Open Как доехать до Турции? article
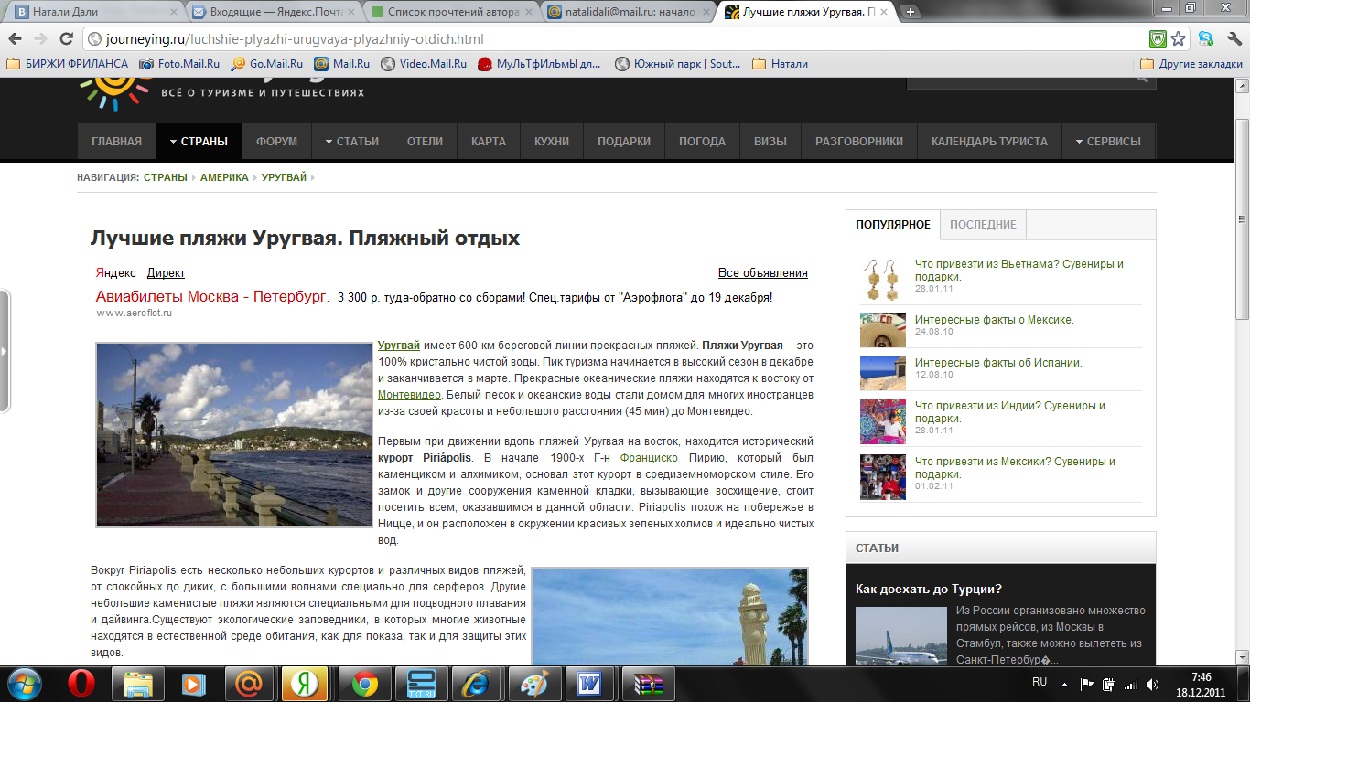The height and width of the screenshot is (768, 1366). (x=929, y=588)
